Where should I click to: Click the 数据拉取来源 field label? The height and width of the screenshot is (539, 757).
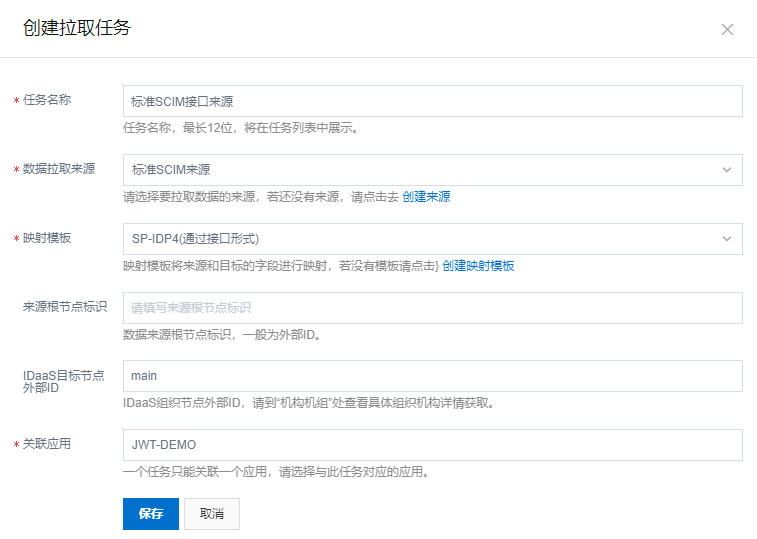click(x=59, y=169)
